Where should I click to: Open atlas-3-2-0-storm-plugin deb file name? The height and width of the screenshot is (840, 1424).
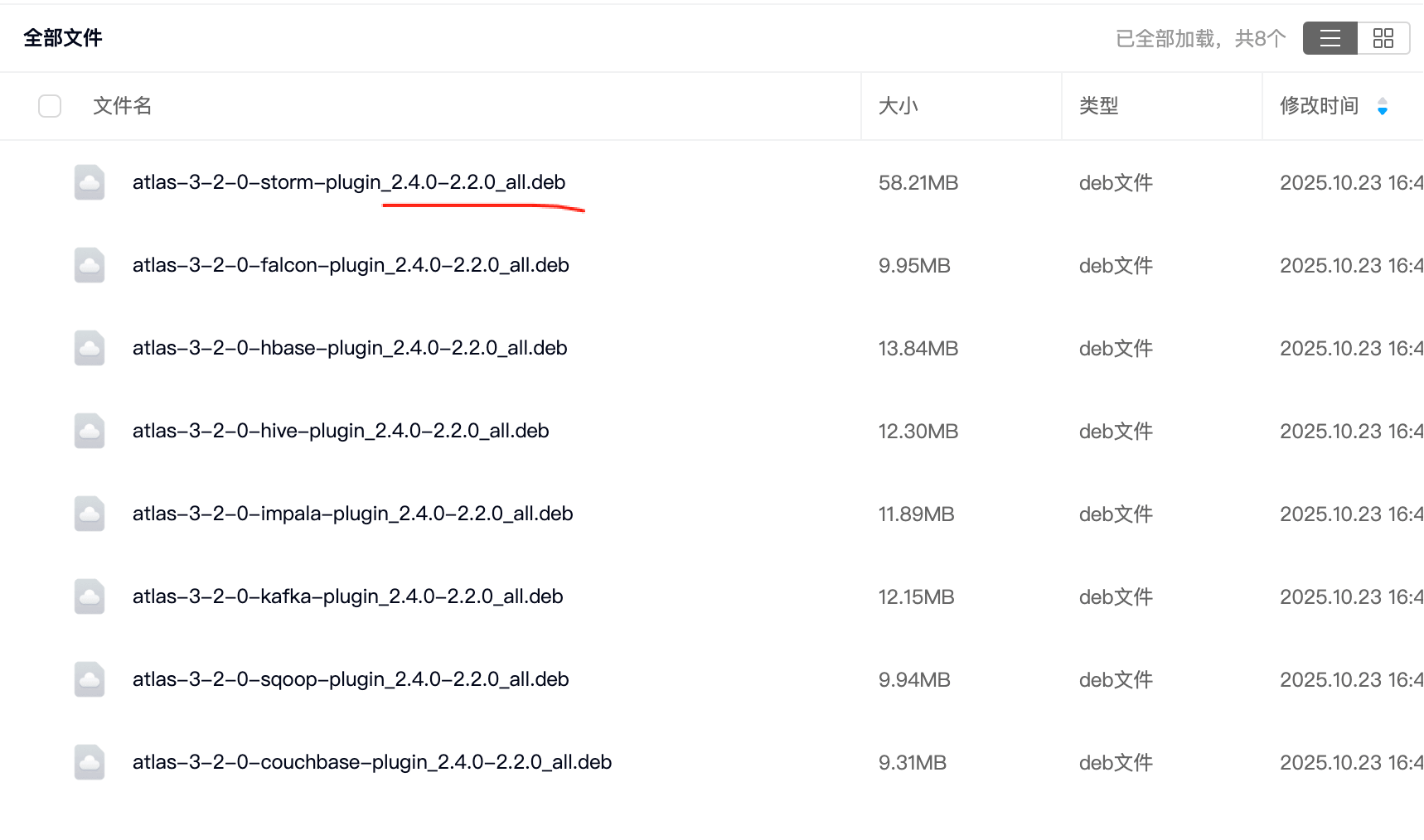click(348, 182)
